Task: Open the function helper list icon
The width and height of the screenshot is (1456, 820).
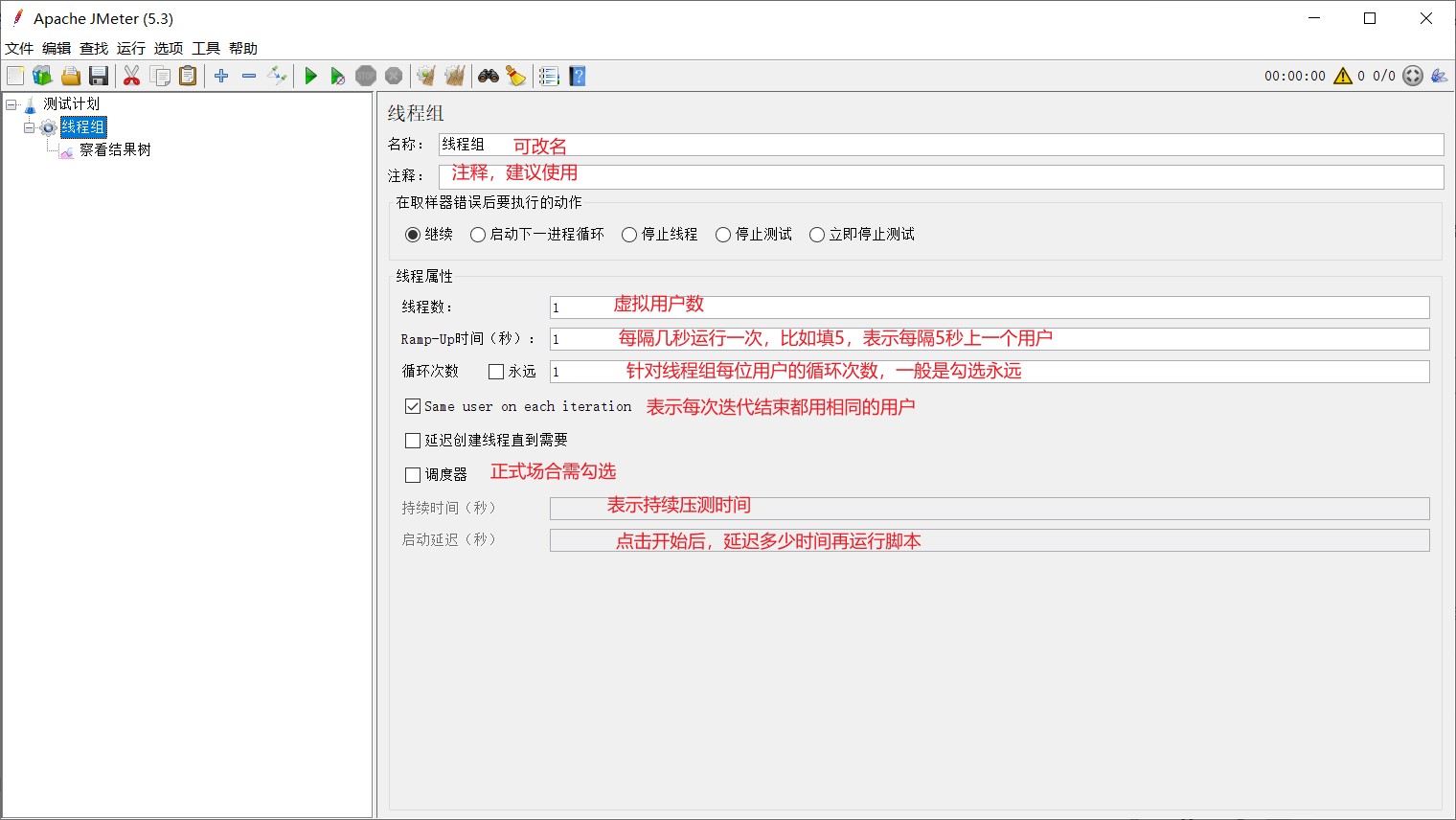Action: pyautogui.click(x=549, y=76)
